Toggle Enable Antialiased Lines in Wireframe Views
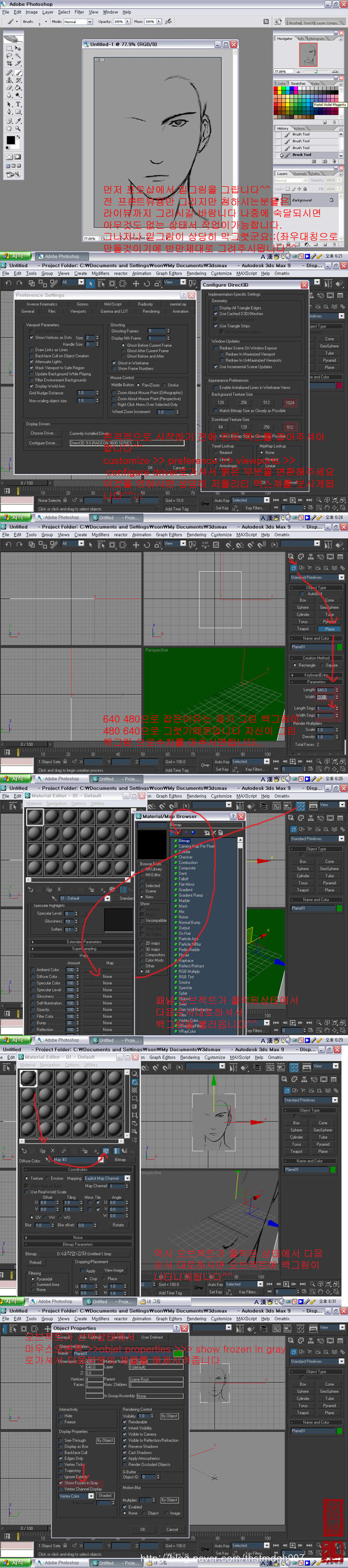Screen dimensions: 348x1568 tap(216, 387)
